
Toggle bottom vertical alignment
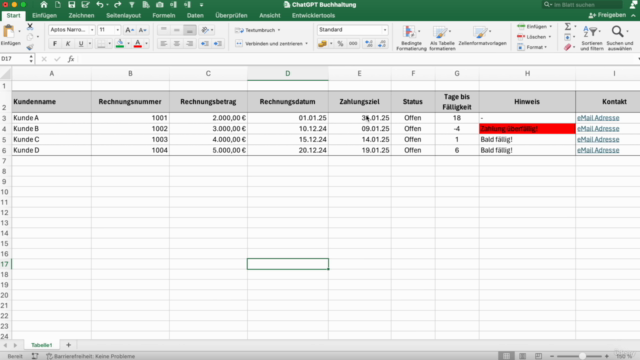pyautogui.click(x=190, y=30)
